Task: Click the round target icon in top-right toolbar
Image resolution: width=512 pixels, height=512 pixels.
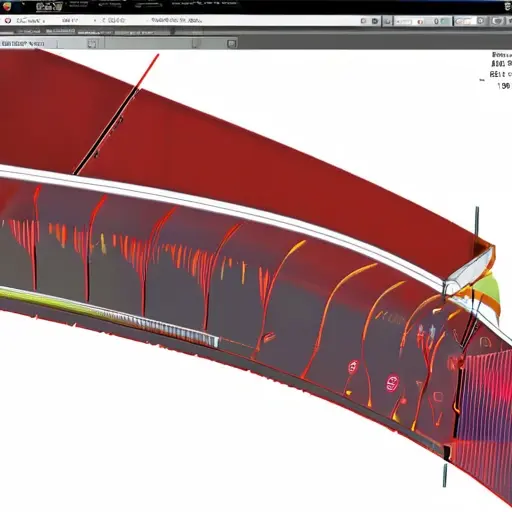Action: pyautogui.click(x=481, y=21)
